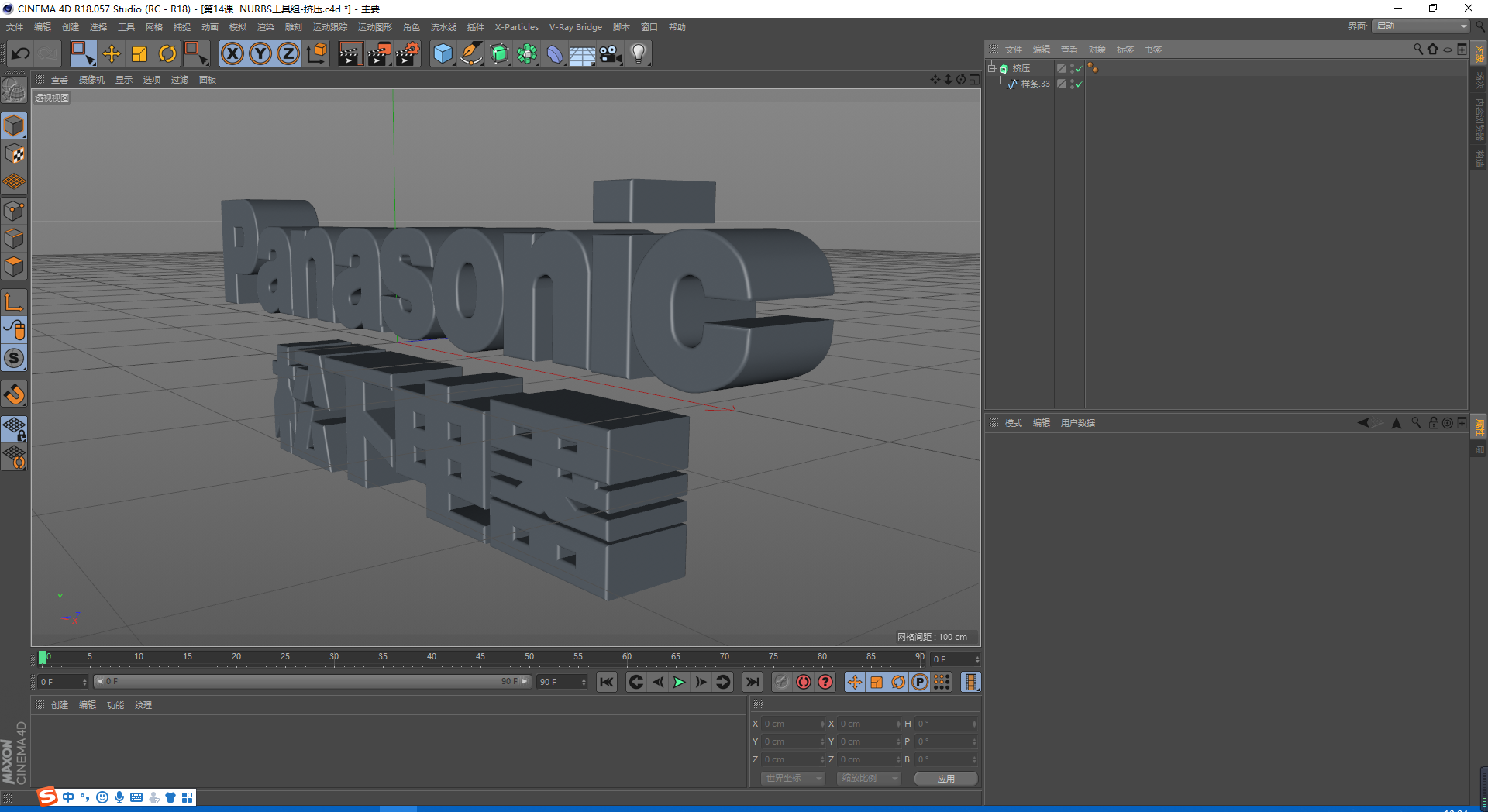Click the Record Active Objects keyframe button
Screen dimensions: 1488x812
tap(782, 682)
